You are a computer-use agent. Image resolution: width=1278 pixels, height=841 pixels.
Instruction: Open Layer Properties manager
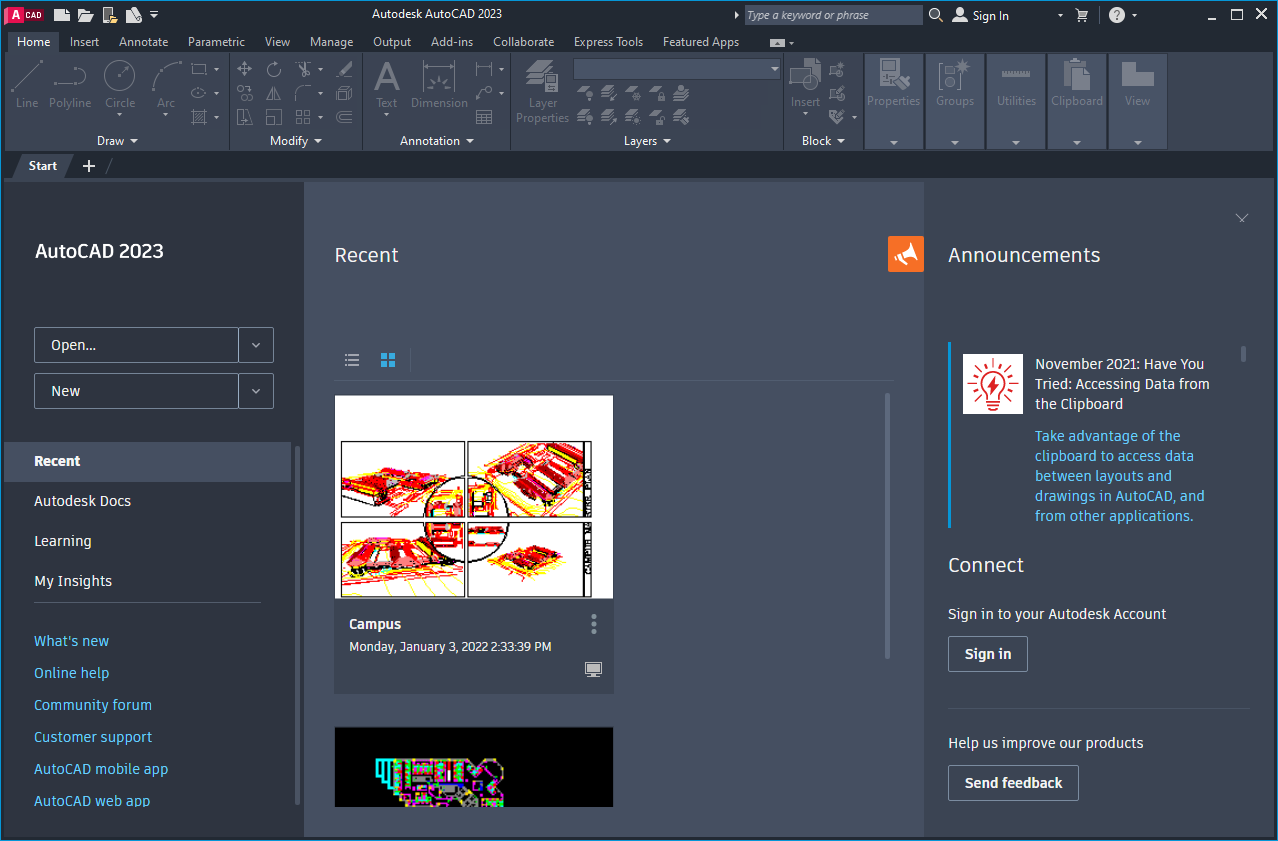click(x=542, y=91)
